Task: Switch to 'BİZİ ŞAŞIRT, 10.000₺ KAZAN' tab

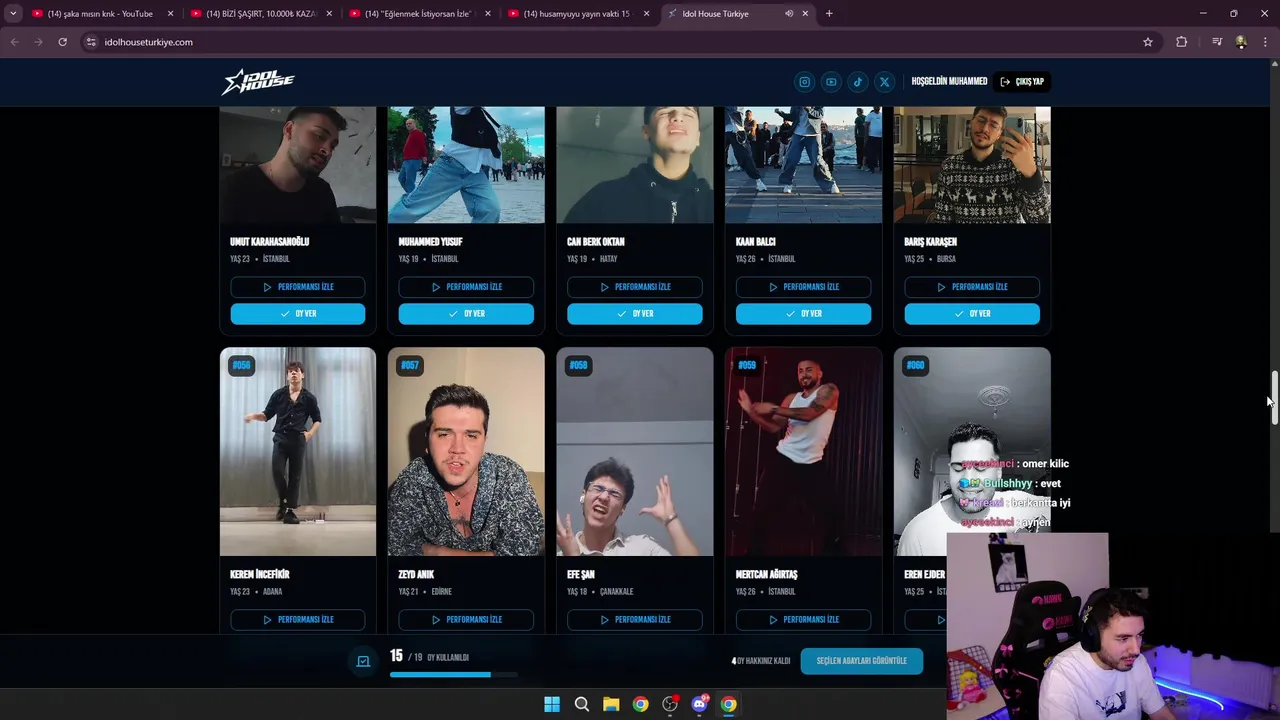Action: (259, 14)
